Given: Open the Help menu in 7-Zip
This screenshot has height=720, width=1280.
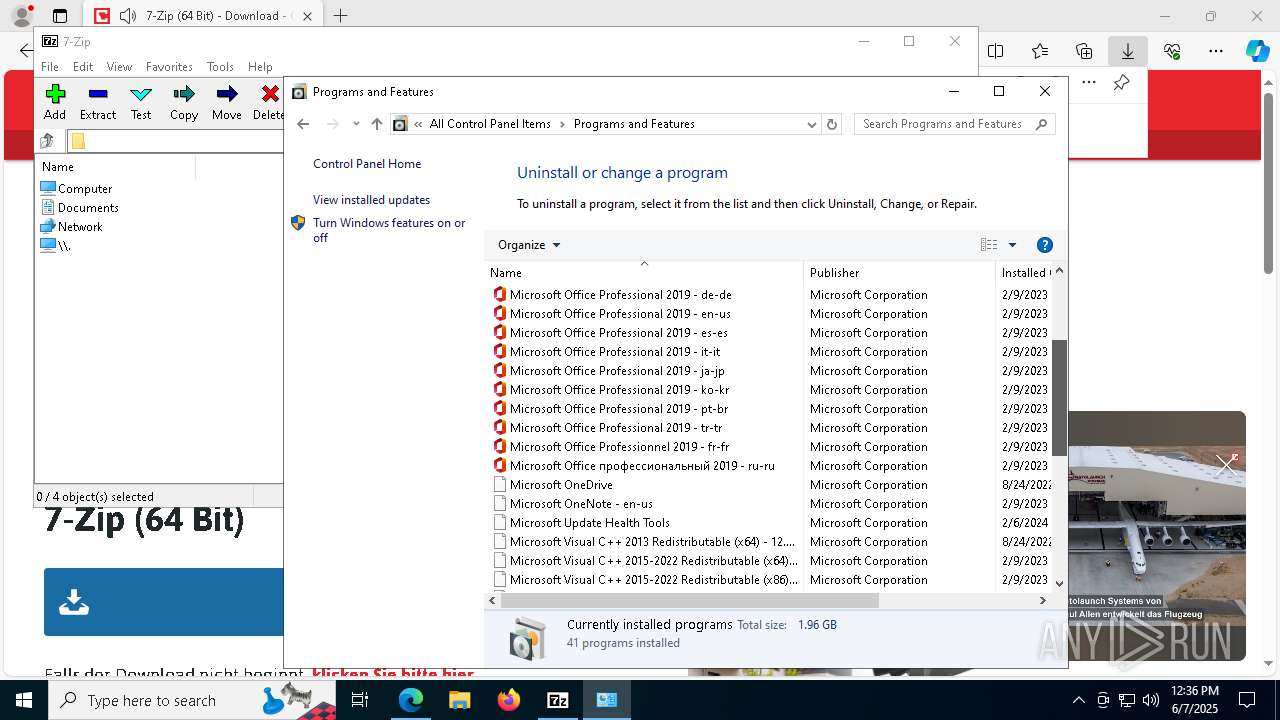Looking at the screenshot, I should (x=260, y=66).
